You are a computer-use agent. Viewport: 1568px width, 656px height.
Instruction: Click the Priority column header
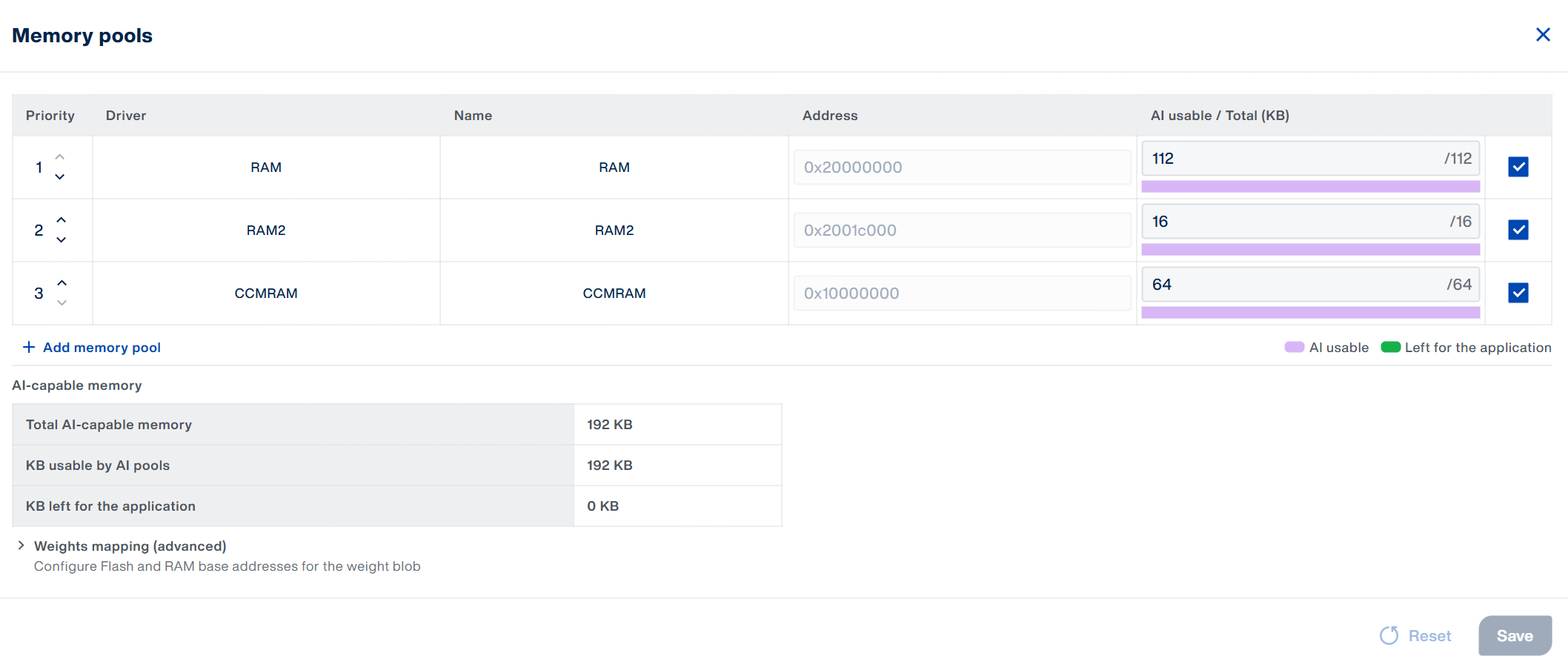pos(50,116)
